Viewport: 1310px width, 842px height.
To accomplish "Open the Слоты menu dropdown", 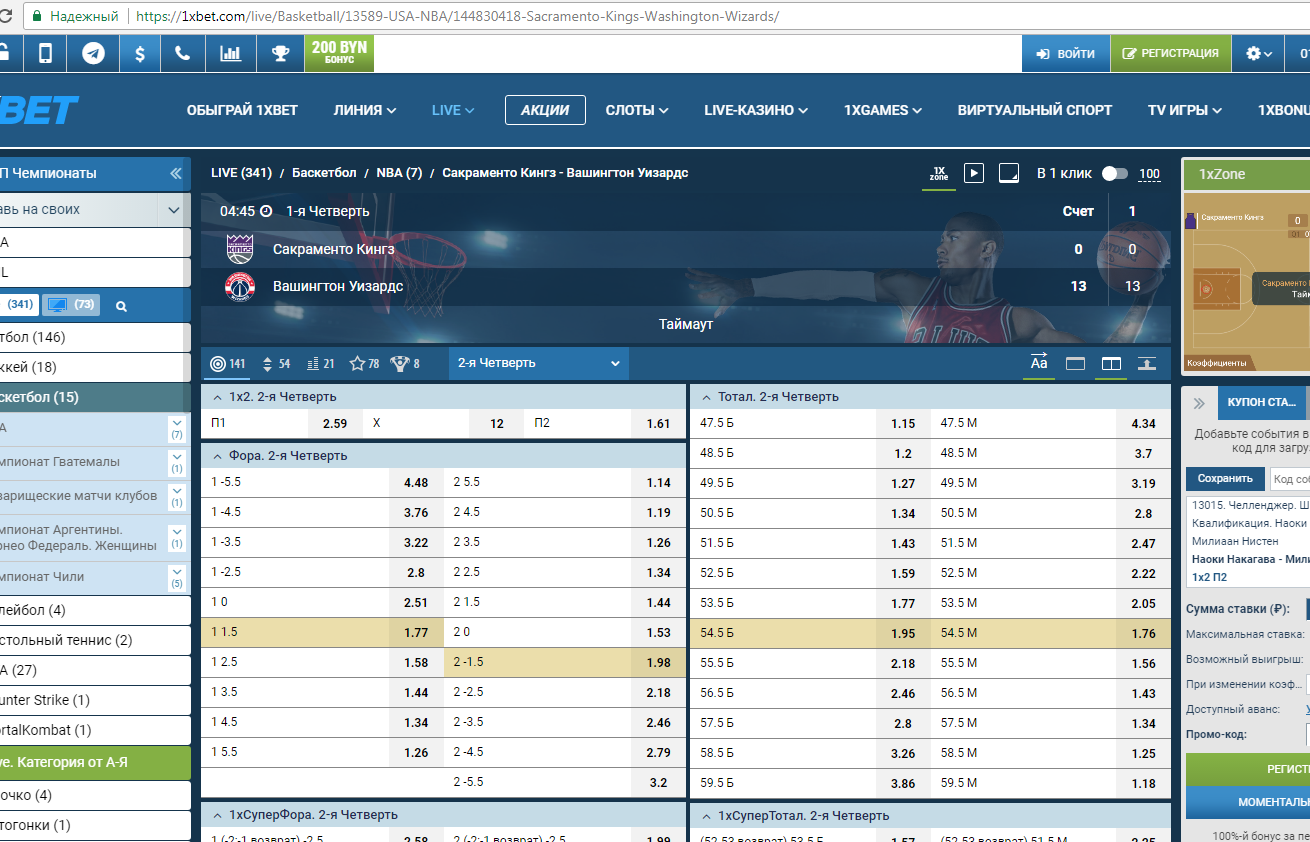I will (637, 110).
